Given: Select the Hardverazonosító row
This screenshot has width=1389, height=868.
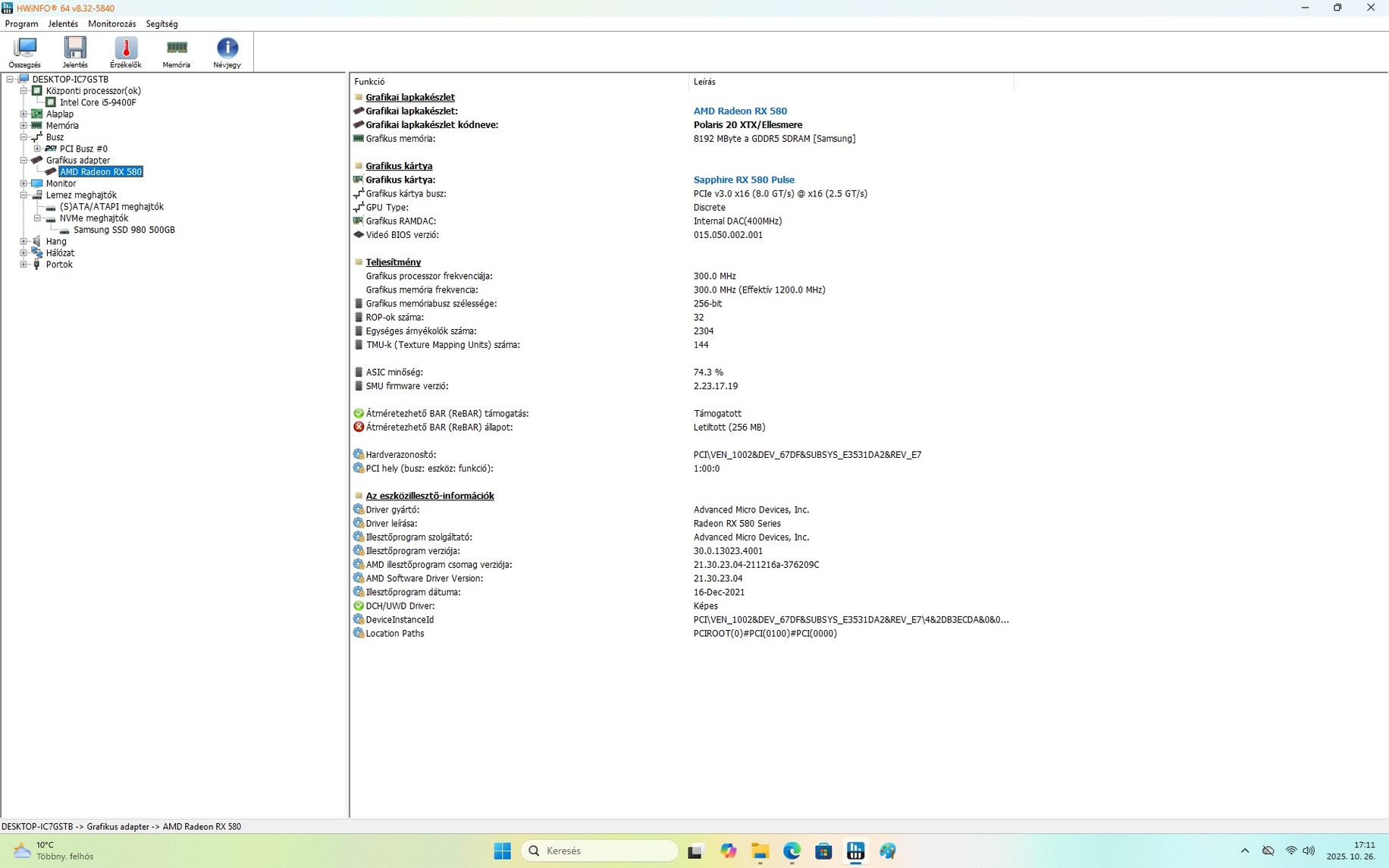Looking at the screenshot, I should (681, 455).
